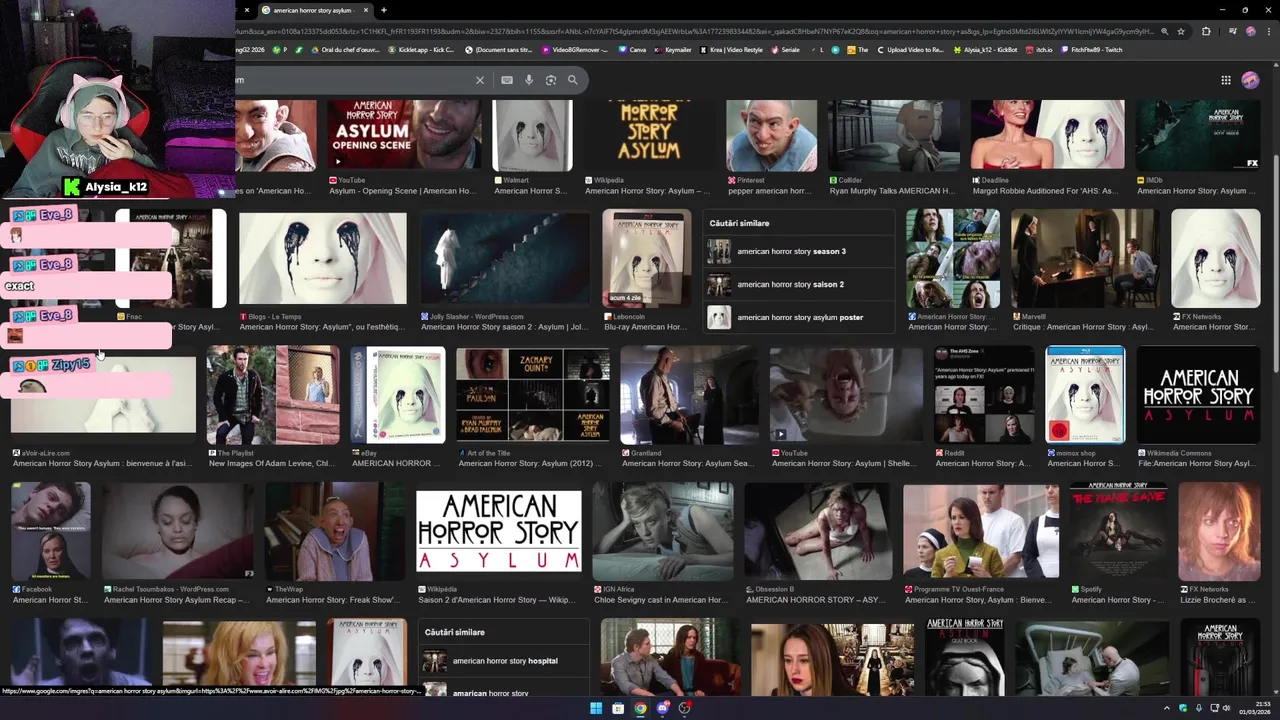The image size is (1280, 720).
Task: Clear the Google search box text
Action: (480, 80)
